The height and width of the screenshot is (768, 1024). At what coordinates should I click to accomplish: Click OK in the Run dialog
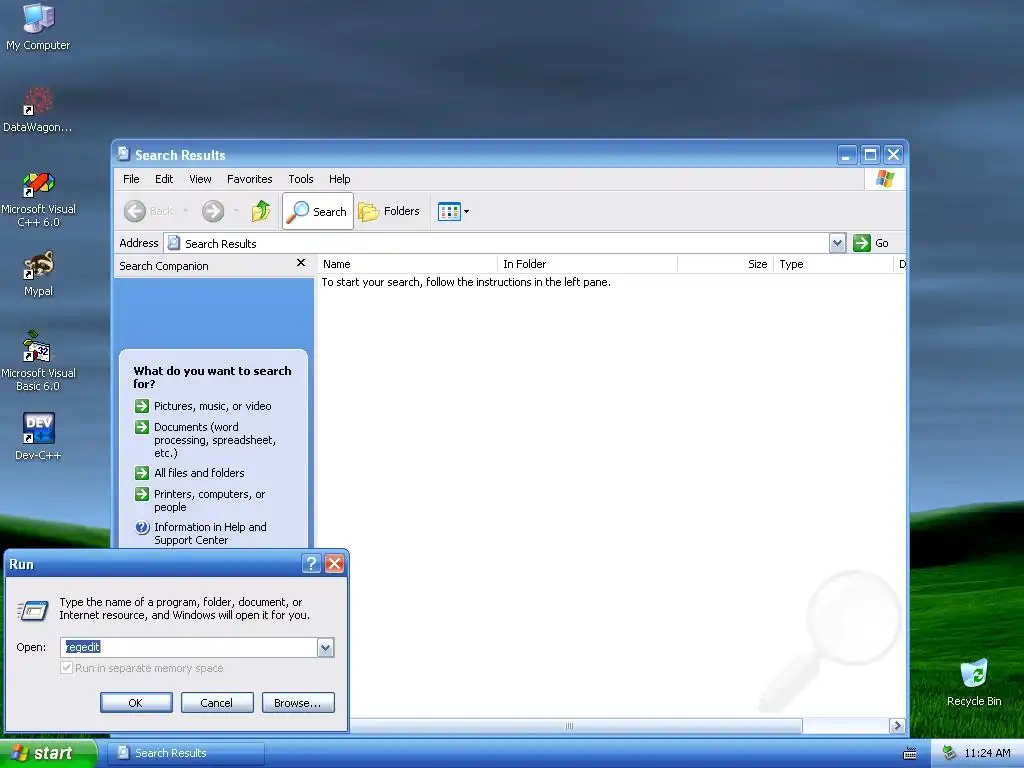point(136,703)
